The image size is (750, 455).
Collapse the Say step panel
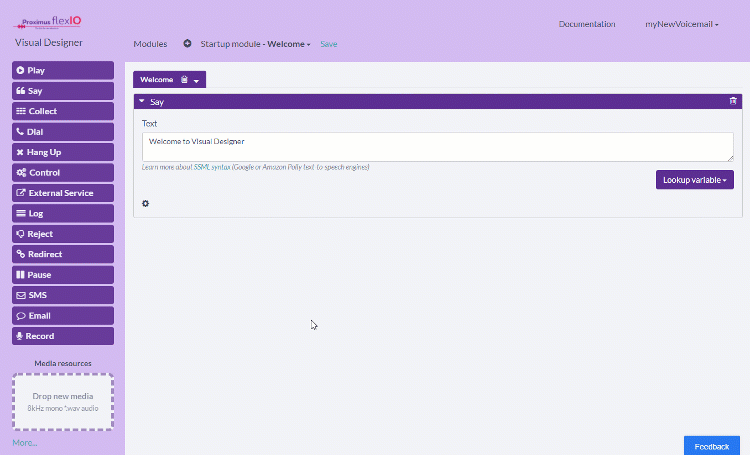click(x=142, y=101)
